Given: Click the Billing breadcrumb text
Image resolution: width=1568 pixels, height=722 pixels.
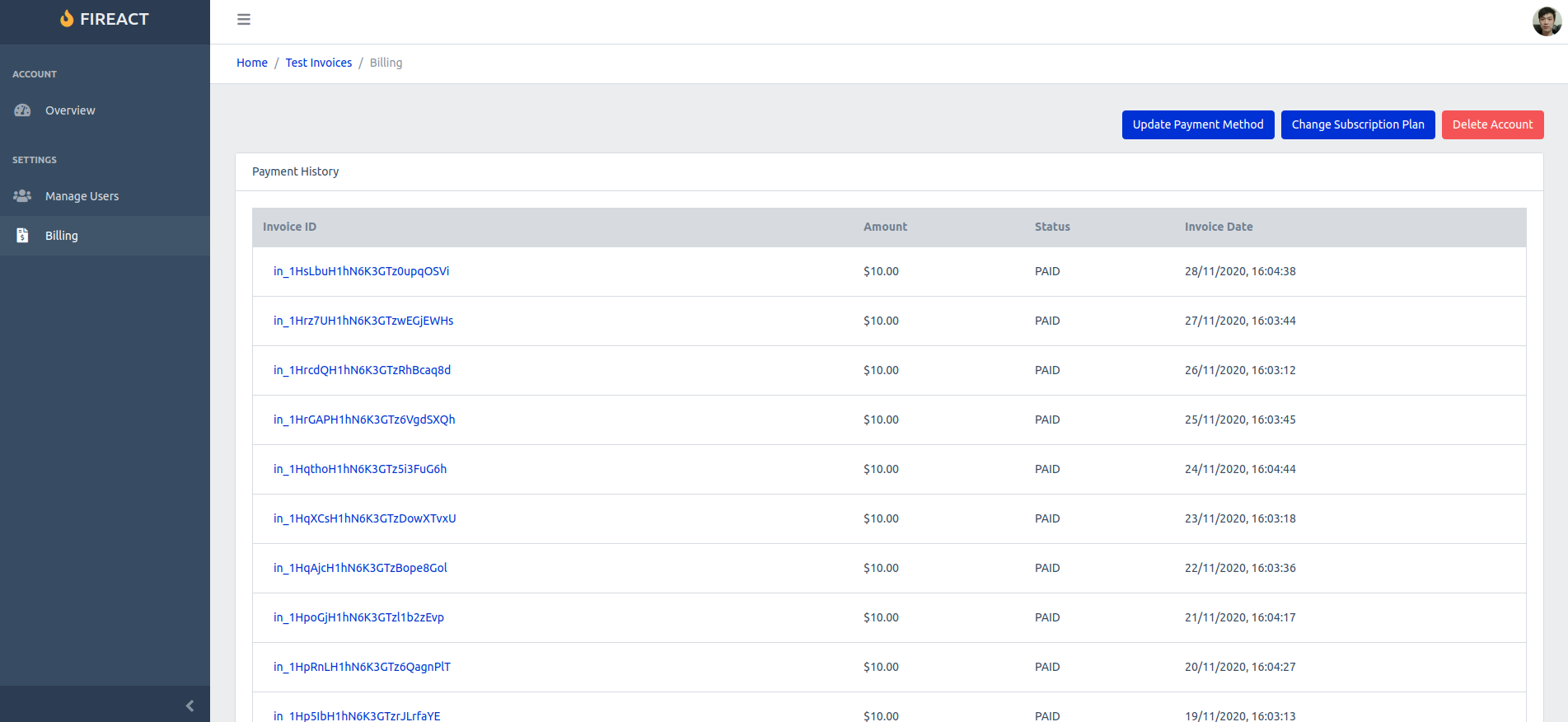Looking at the screenshot, I should click(386, 63).
